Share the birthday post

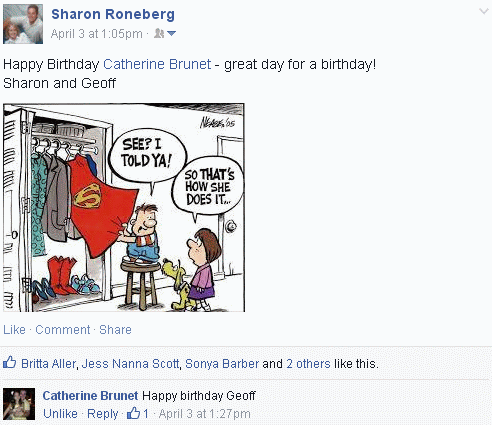(x=115, y=330)
